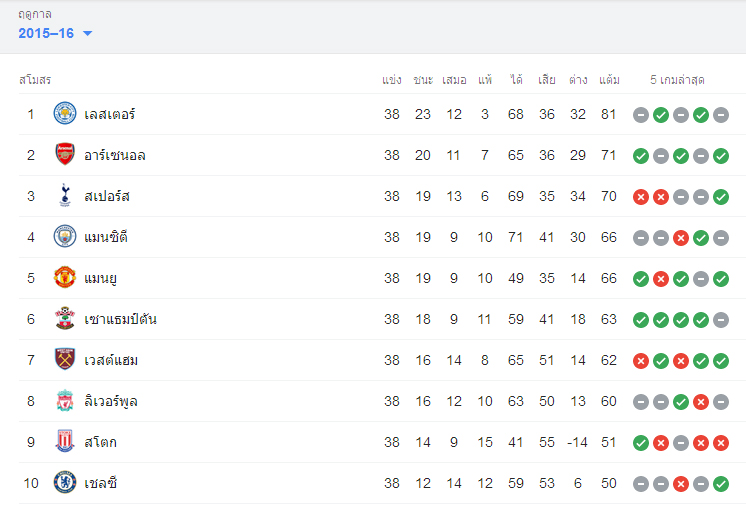Click the Stoke City crest icon
Screen dimensions: 746x505
pos(65,442)
